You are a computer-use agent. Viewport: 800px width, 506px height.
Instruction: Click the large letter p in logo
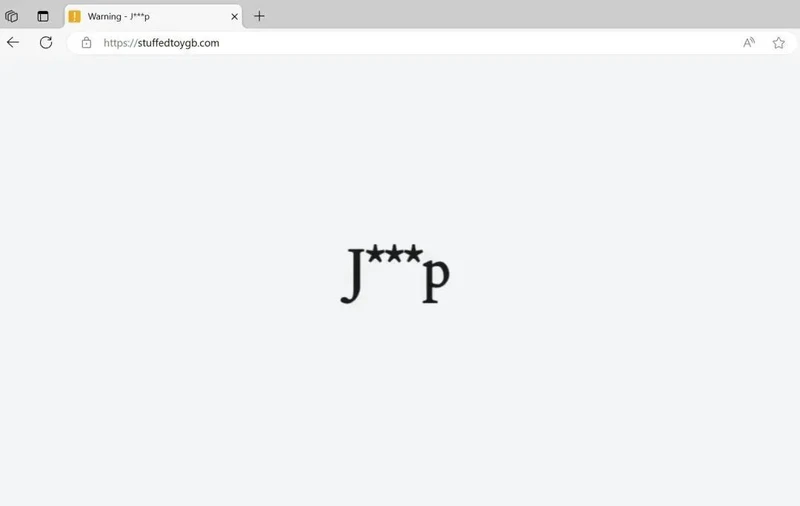click(436, 280)
